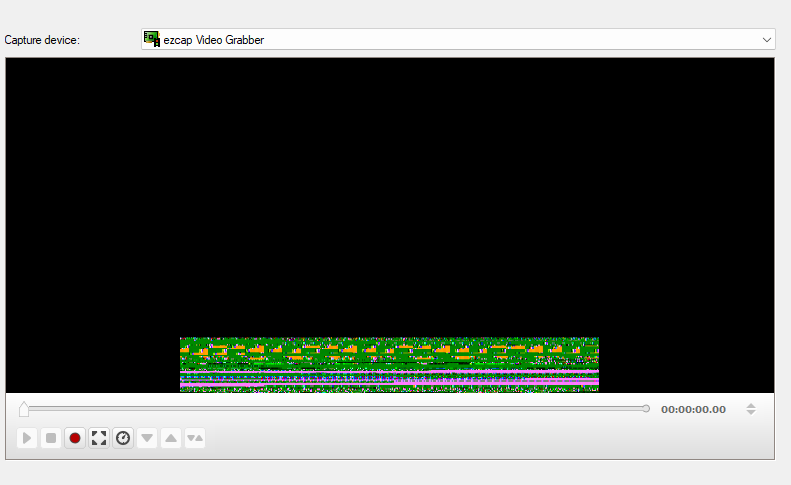Click the timecode 00:00:00.00 field
The height and width of the screenshot is (485, 791).
[x=693, y=410]
